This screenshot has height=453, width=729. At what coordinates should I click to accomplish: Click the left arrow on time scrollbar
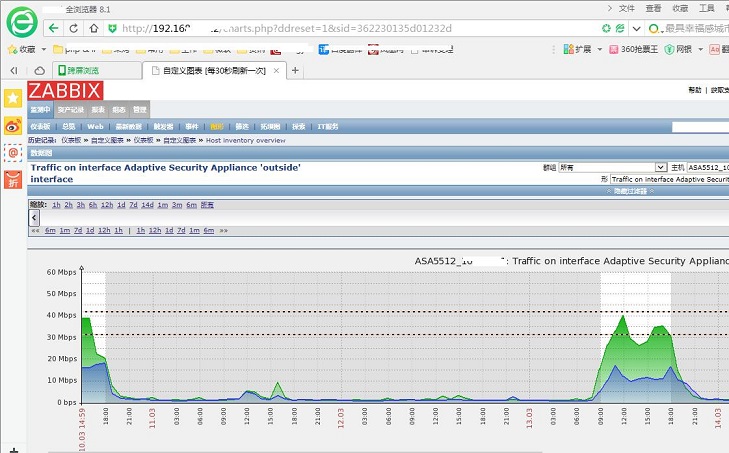(x=34, y=217)
